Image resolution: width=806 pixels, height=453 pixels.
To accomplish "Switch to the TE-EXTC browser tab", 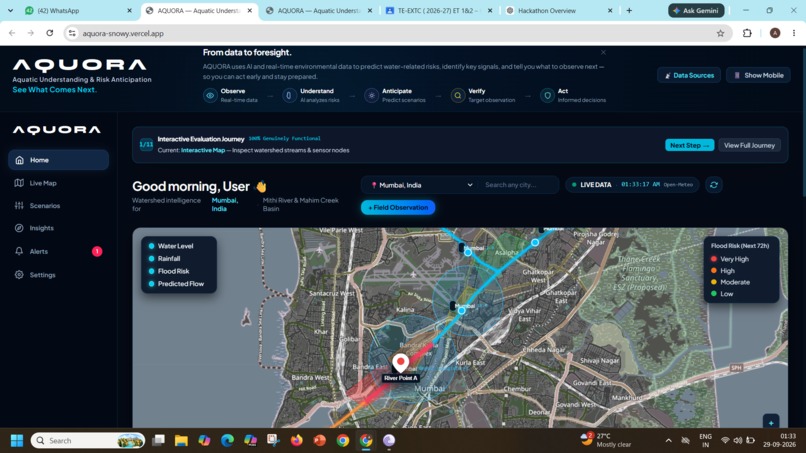I will click(439, 10).
